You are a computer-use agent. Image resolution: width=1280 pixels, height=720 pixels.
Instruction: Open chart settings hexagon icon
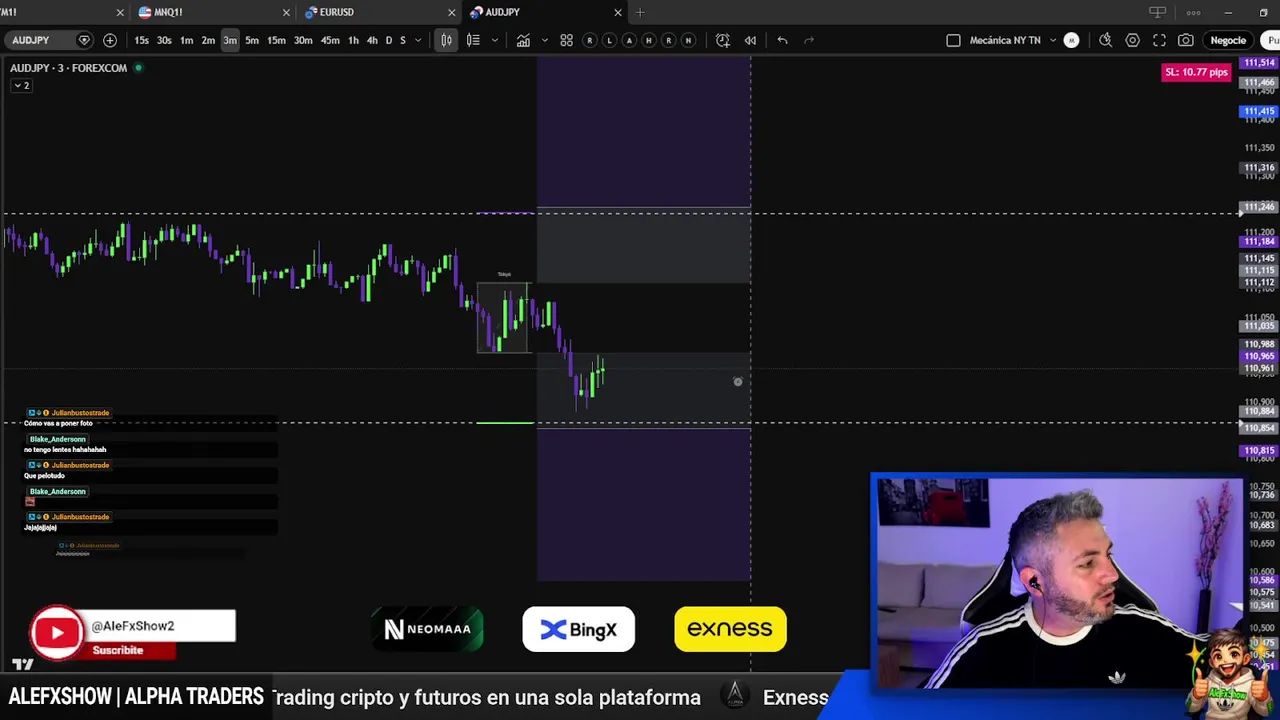[1132, 40]
